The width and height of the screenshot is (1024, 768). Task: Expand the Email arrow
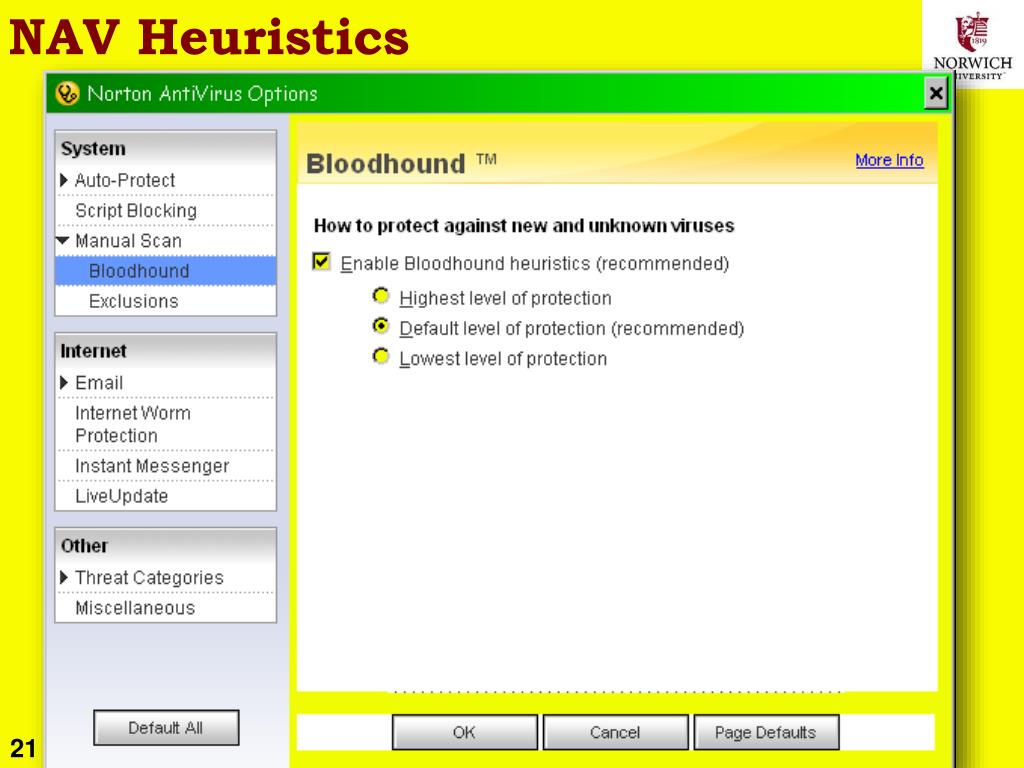pos(64,382)
